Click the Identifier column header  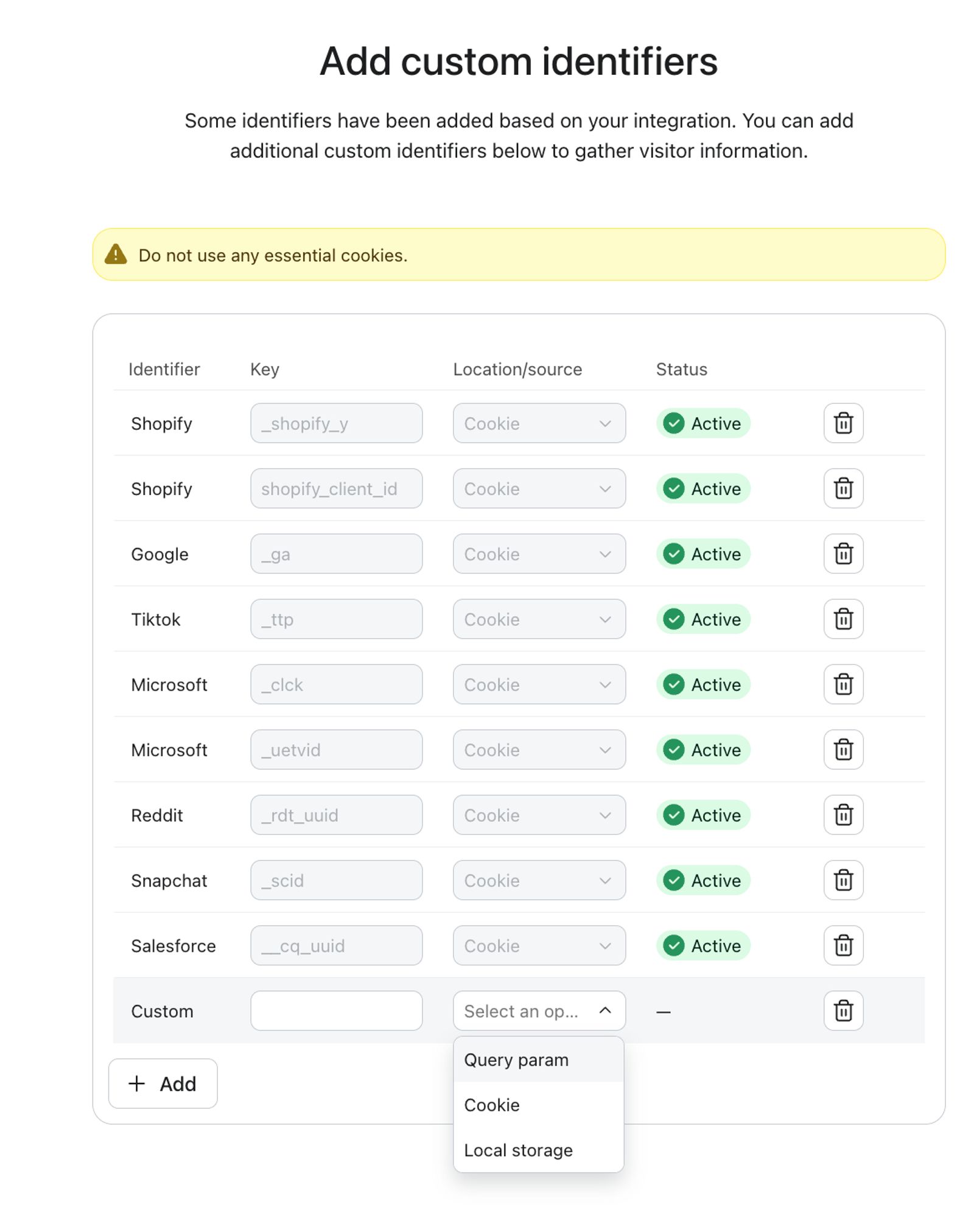[x=164, y=369]
